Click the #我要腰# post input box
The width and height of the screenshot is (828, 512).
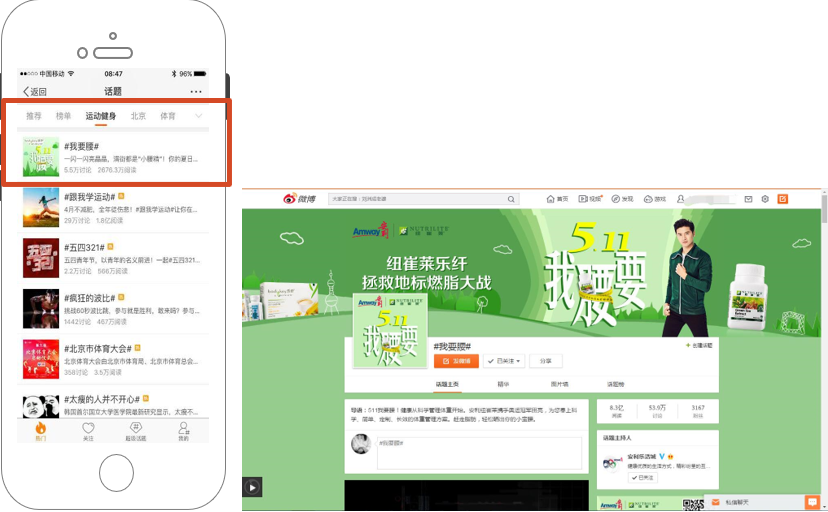tap(479, 453)
